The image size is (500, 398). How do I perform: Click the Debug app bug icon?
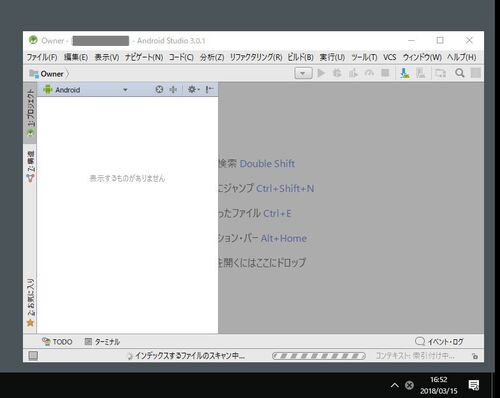[337, 73]
